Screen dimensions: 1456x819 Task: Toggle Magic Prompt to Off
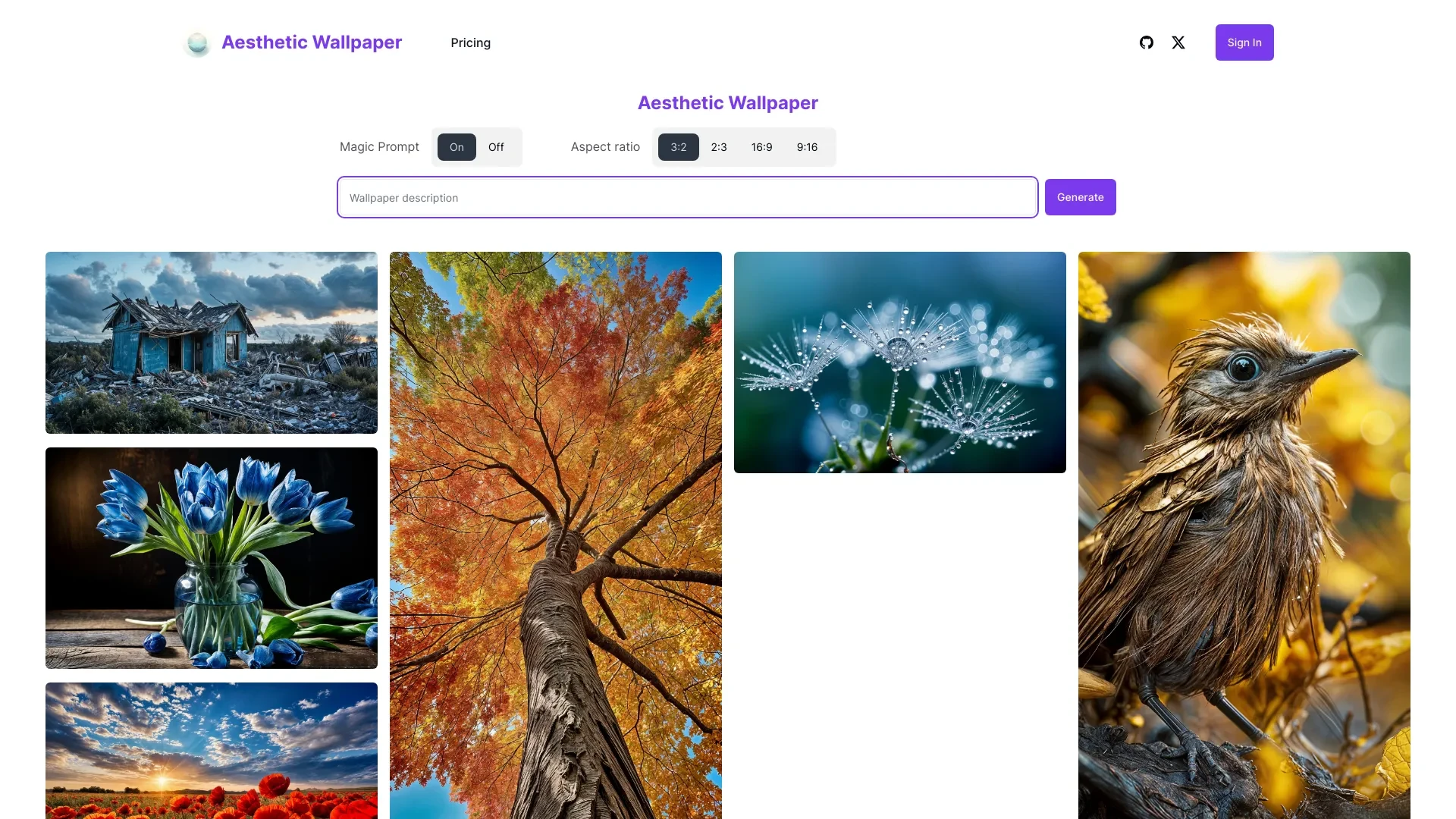pos(495,147)
